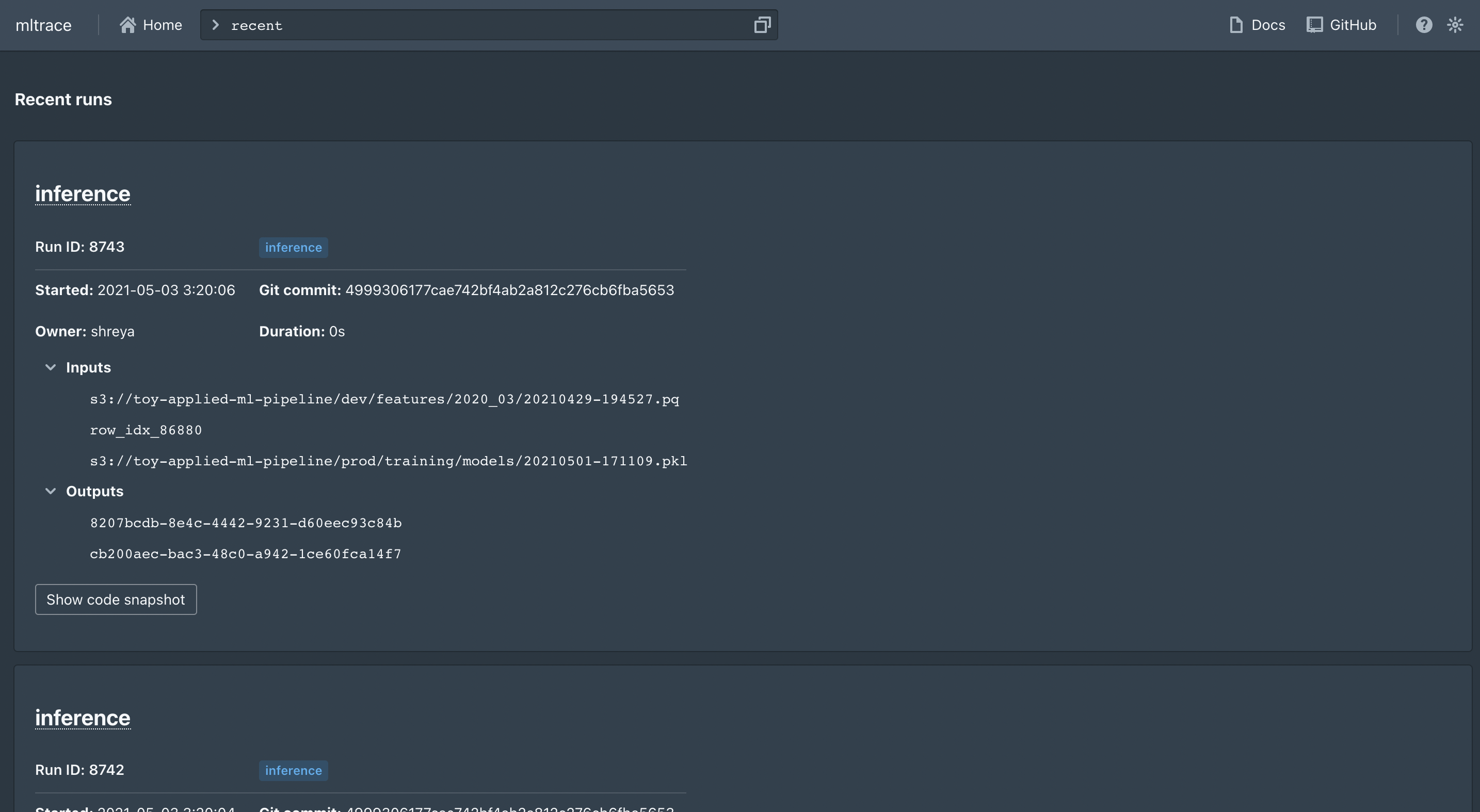Select the row_idx_86880 input entry

(146, 430)
